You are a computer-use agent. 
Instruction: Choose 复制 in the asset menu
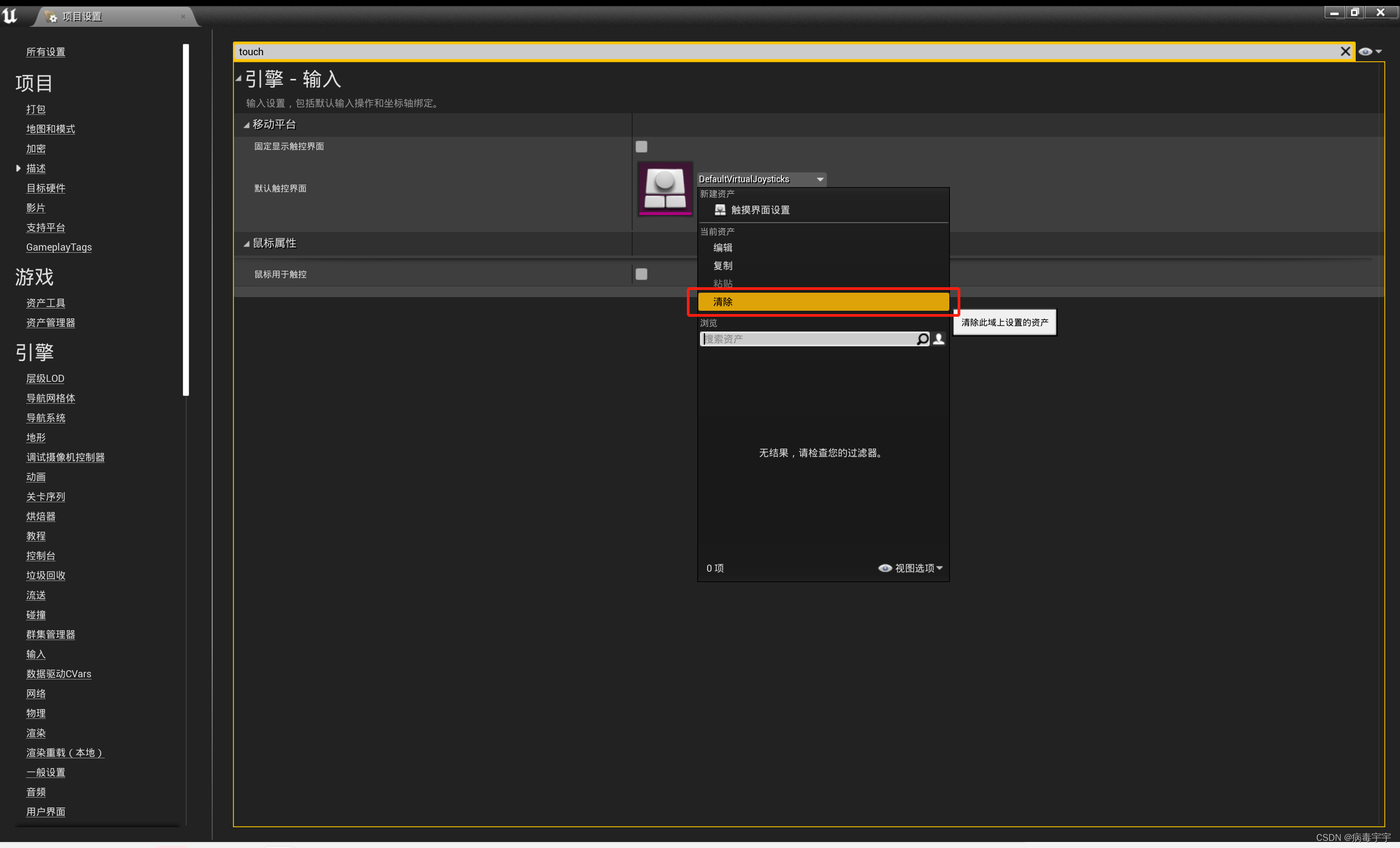[723, 266]
